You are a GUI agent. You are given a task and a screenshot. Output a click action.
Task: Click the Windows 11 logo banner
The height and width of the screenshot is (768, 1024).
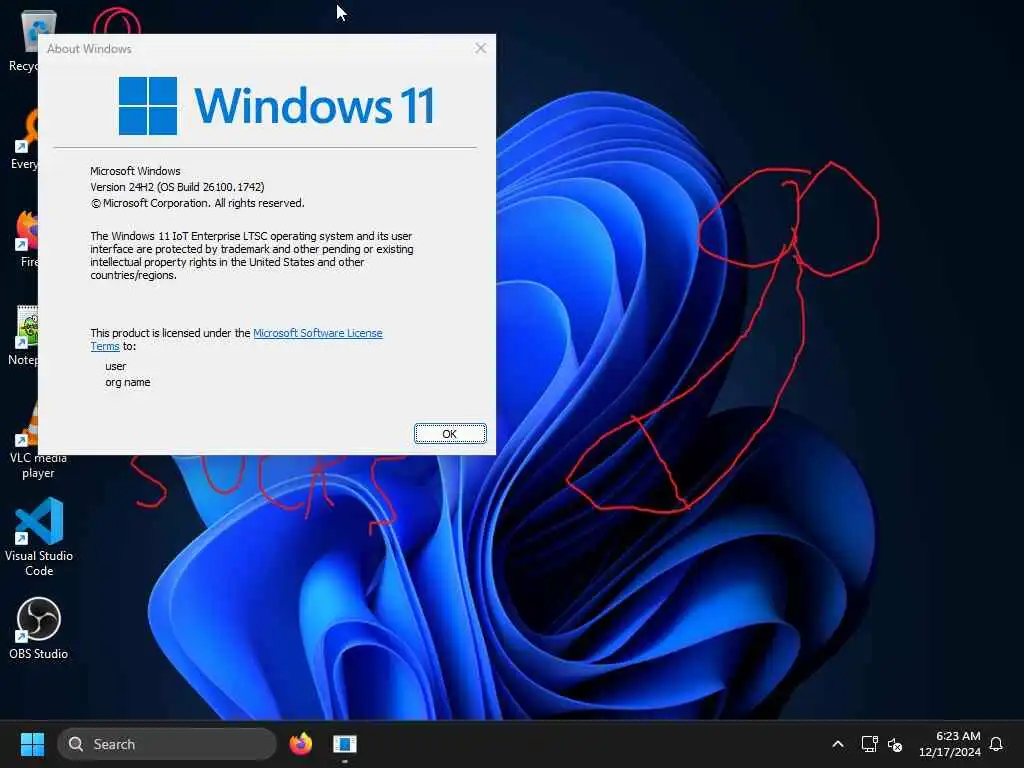point(276,106)
